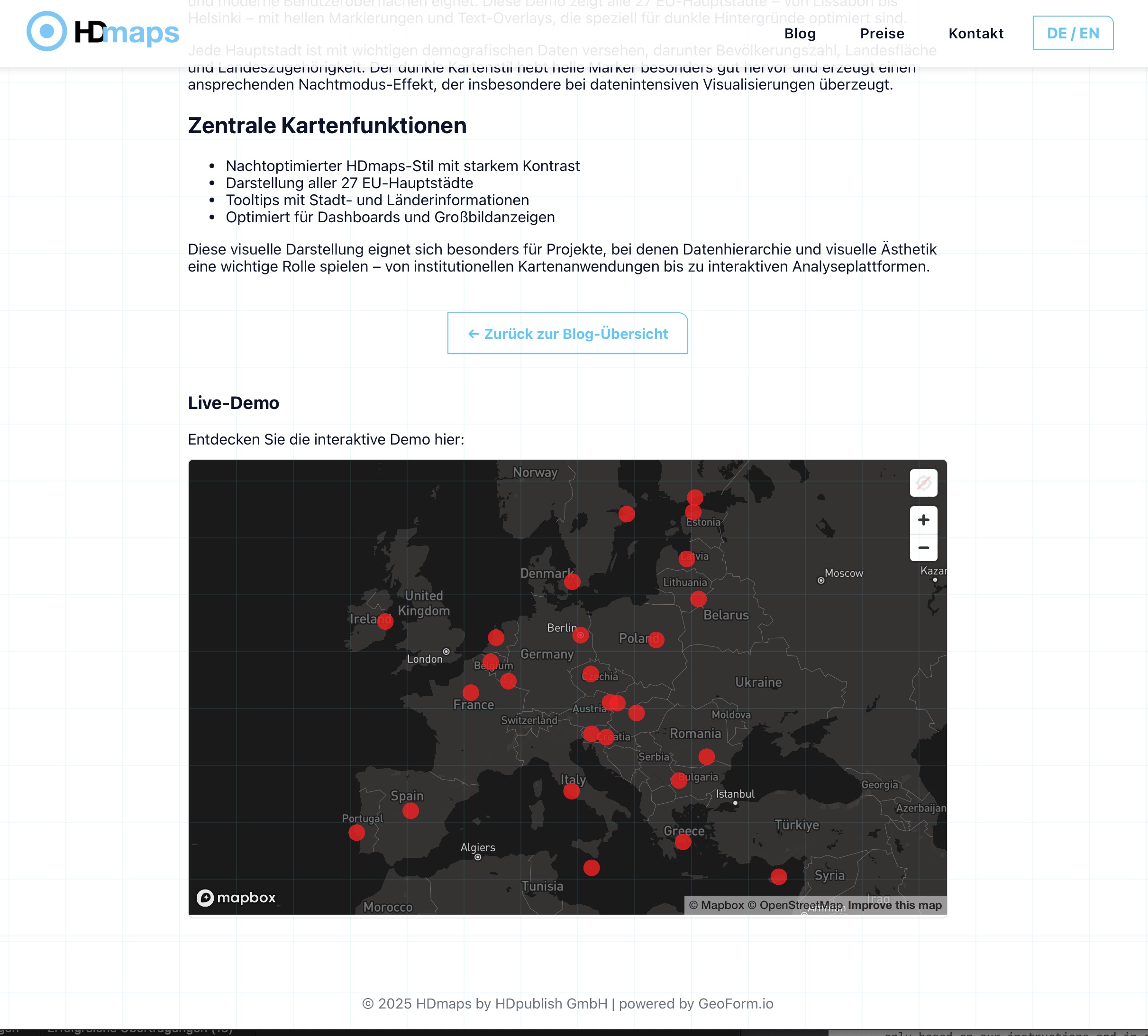This screenshot has width=1148, height=1036.
Task: Open the Blog menu item
Action: click(800, 34)
